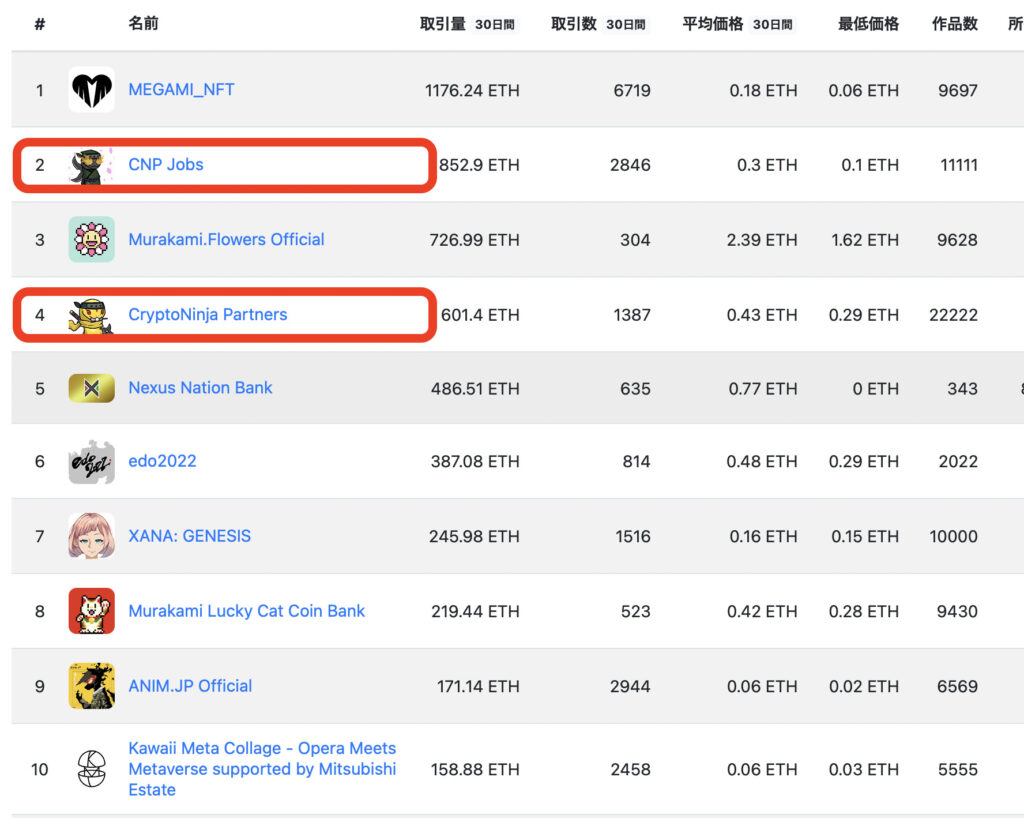Click the MEGAMI_NFT heart logo icon
The height and width of the screenshot is (818, 1024).
coord(91,90)
